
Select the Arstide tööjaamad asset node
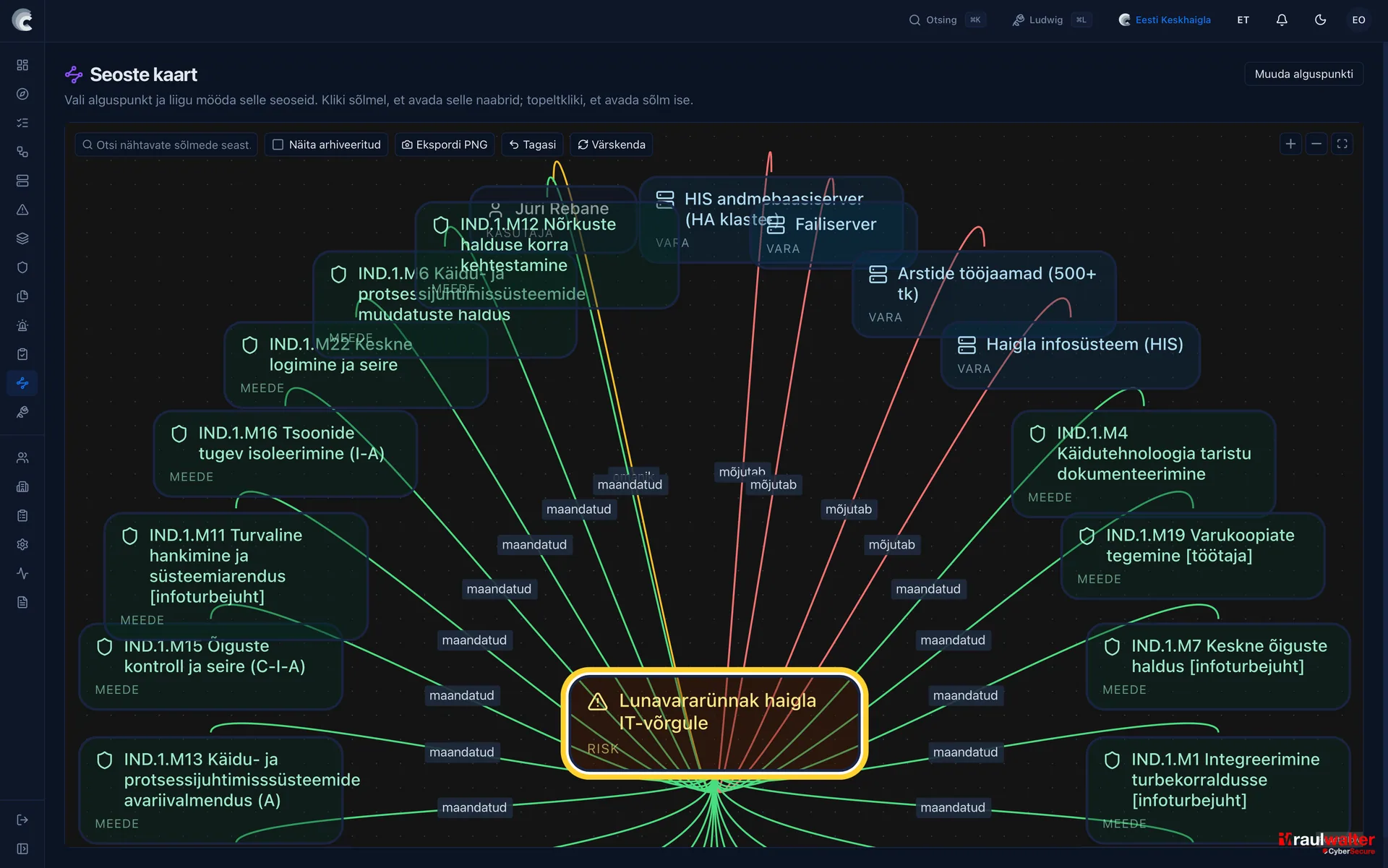pyautogui.click(x=985, y=293)
